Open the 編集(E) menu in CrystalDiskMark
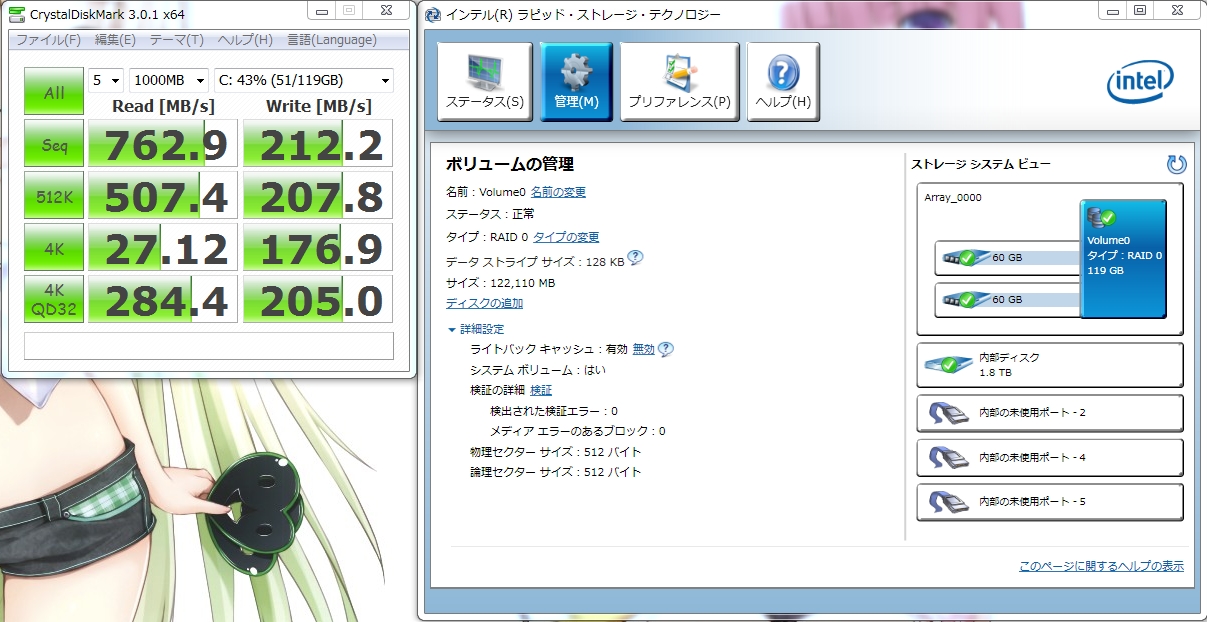The height and width of the screenshot is (622, 1207). 115,40
